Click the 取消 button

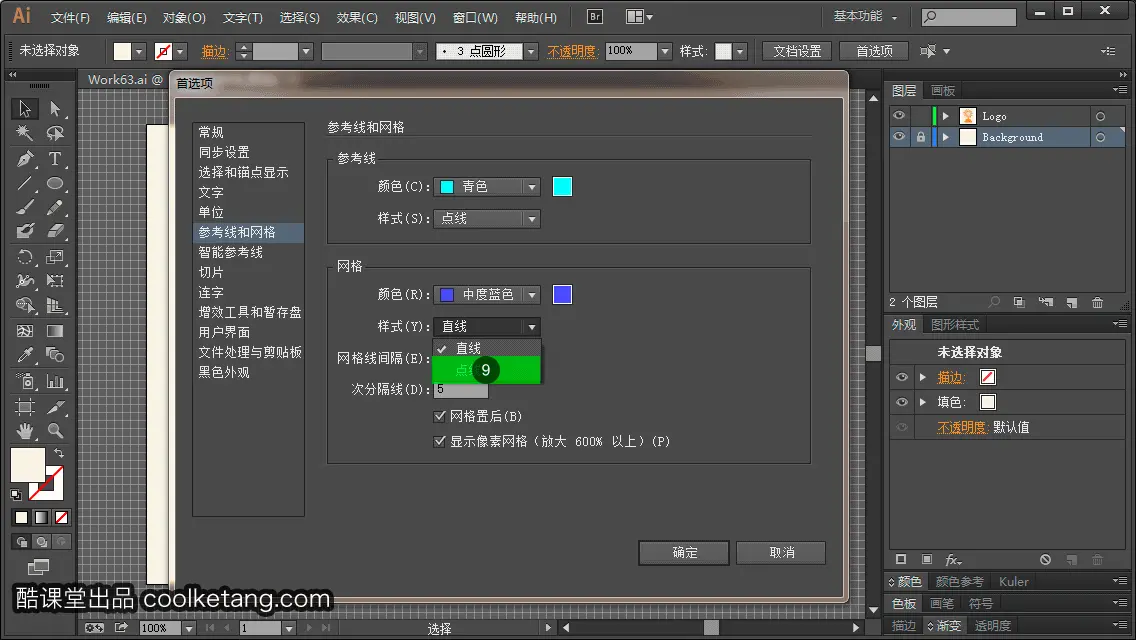click(781, 552)
